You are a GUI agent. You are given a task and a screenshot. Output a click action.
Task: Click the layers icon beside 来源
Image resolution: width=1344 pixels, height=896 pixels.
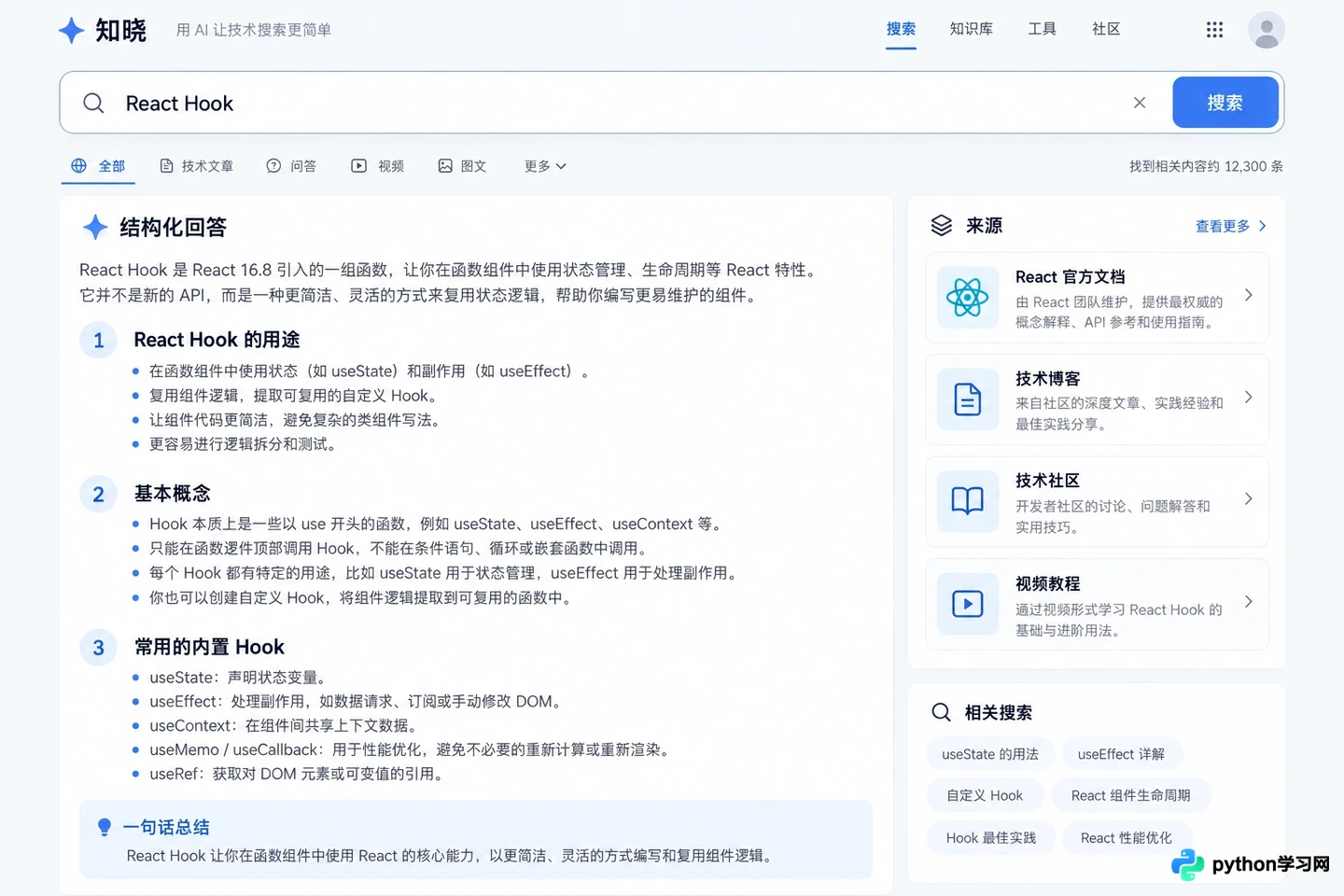[942, 225]
